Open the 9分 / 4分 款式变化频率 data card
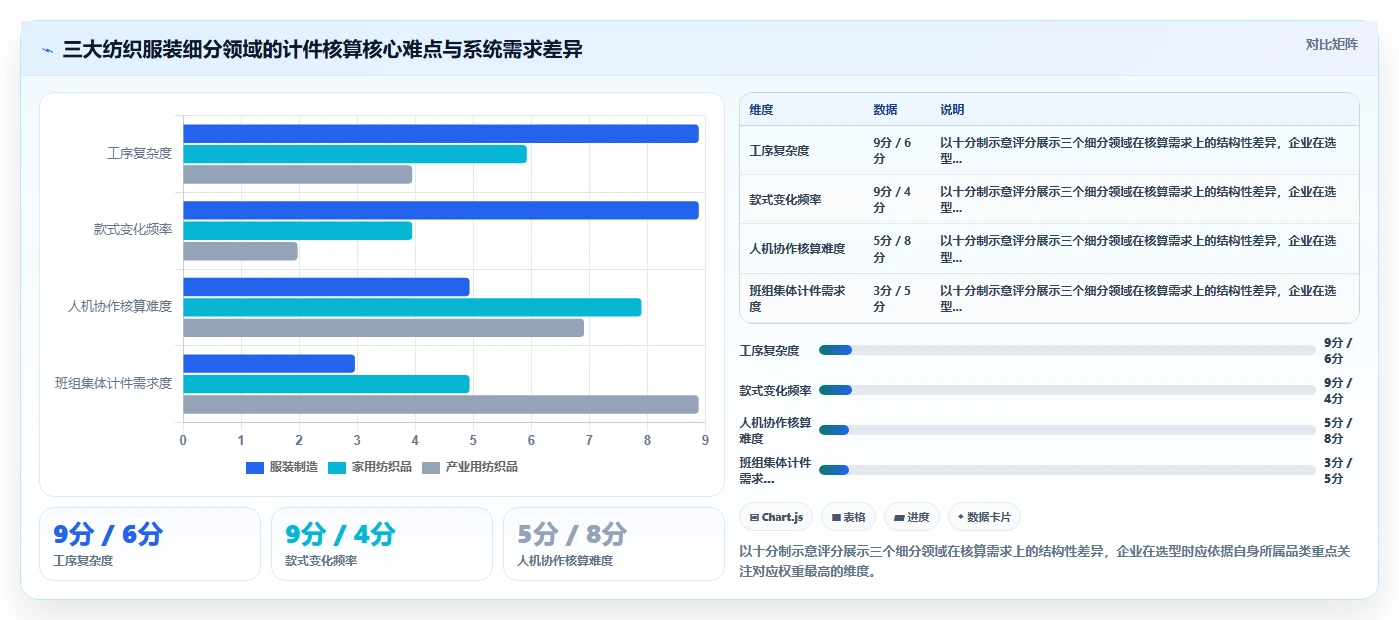Screen dimensions: 1399x620 click(382, 544)
